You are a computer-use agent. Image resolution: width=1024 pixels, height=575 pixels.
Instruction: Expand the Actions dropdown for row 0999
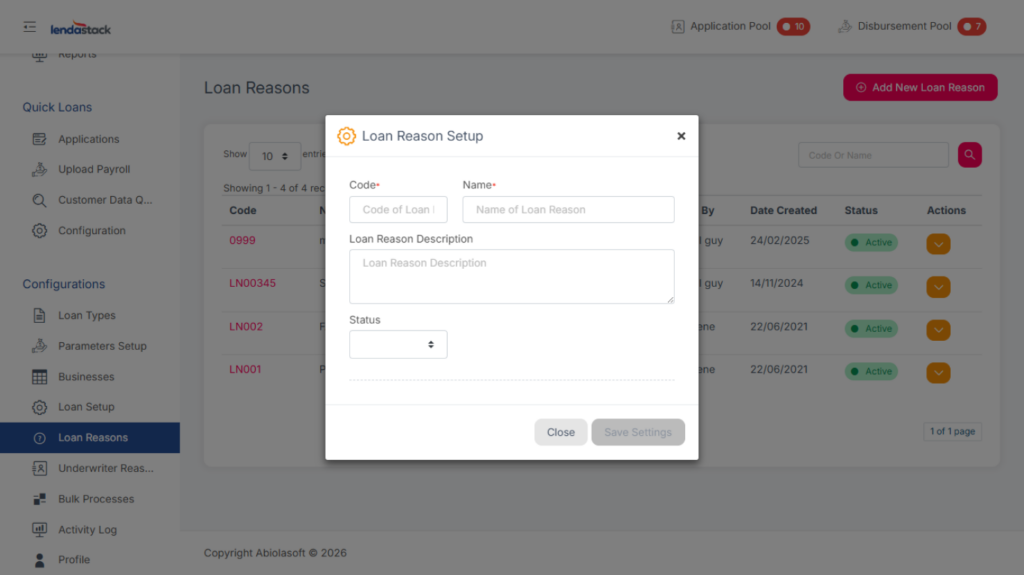(938, 243)
